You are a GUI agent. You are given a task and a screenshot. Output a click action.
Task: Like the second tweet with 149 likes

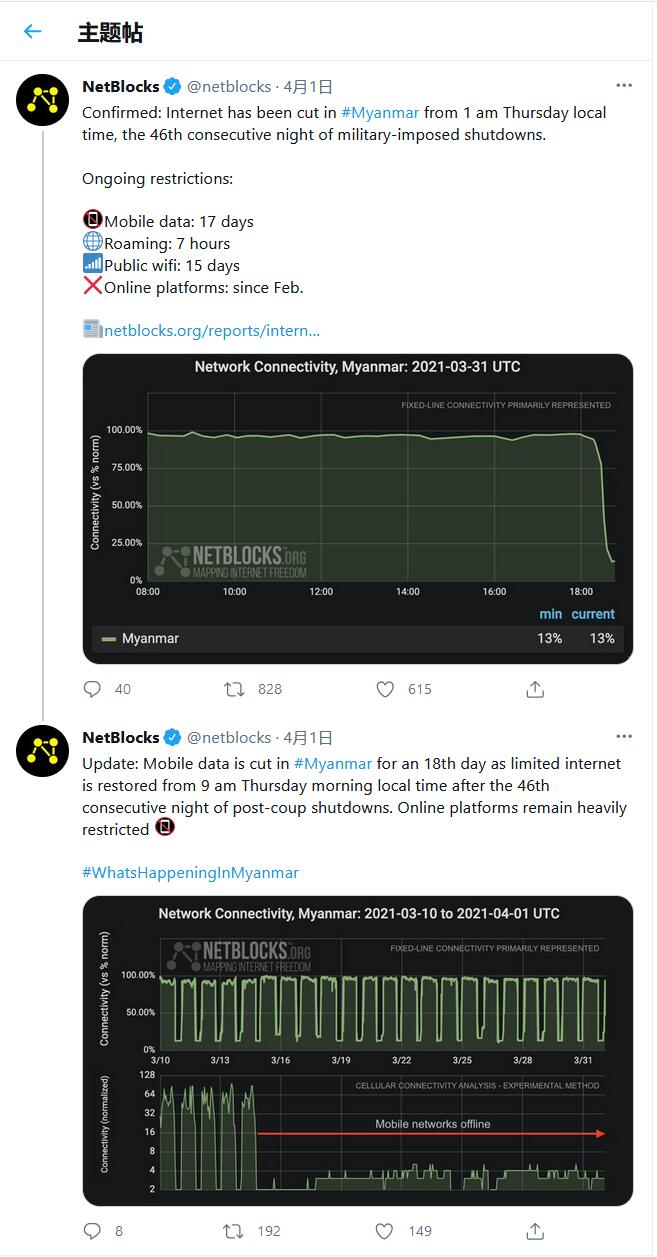point(385,1231)
